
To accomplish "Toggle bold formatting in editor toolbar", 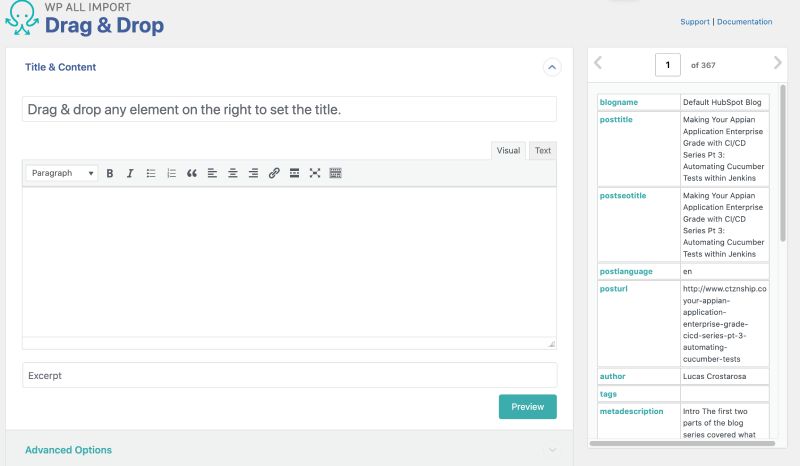I will point(110,173).
